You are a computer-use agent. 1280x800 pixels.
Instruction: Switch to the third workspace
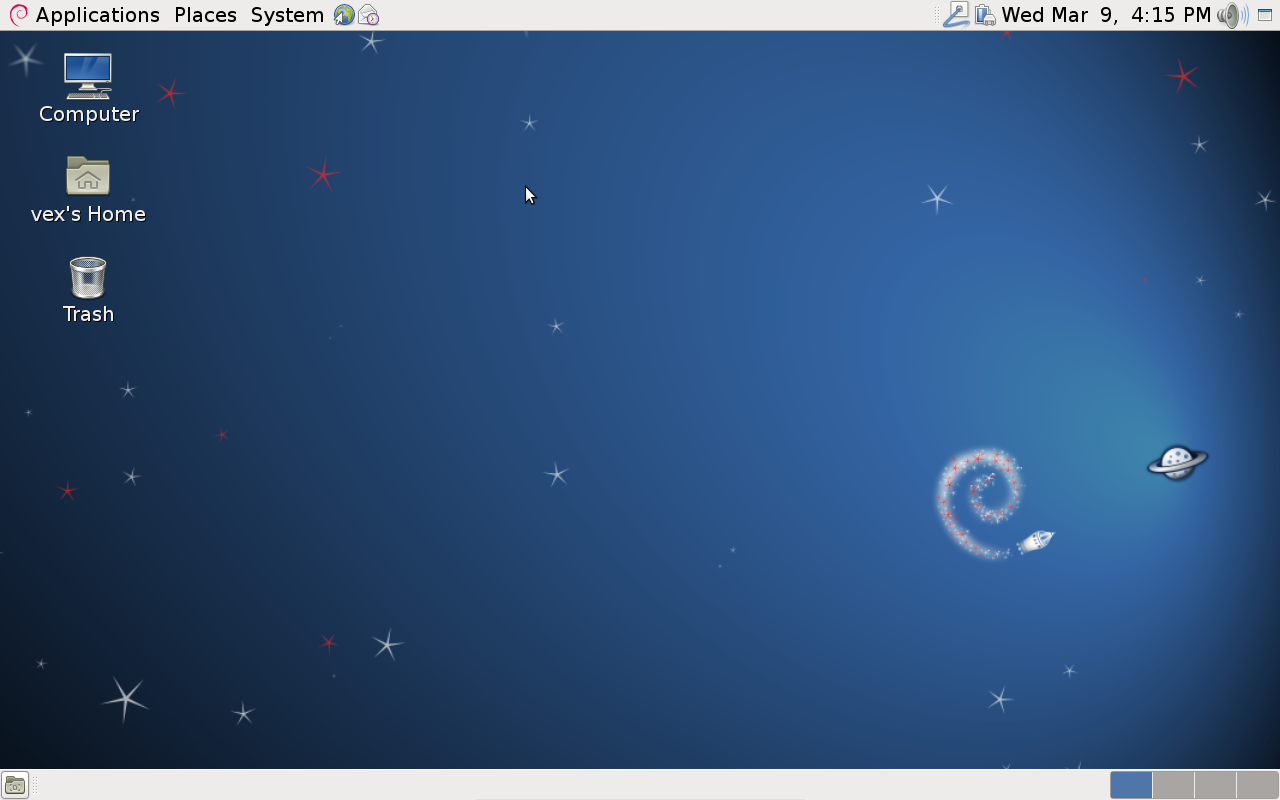coord(1215,785)
